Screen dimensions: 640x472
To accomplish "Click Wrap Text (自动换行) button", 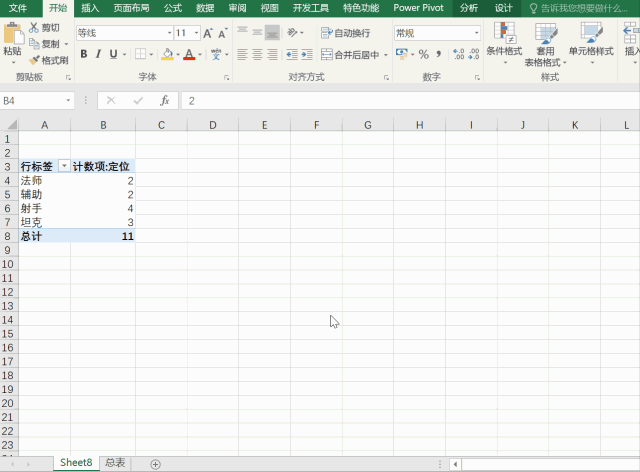I will point(344,33).
